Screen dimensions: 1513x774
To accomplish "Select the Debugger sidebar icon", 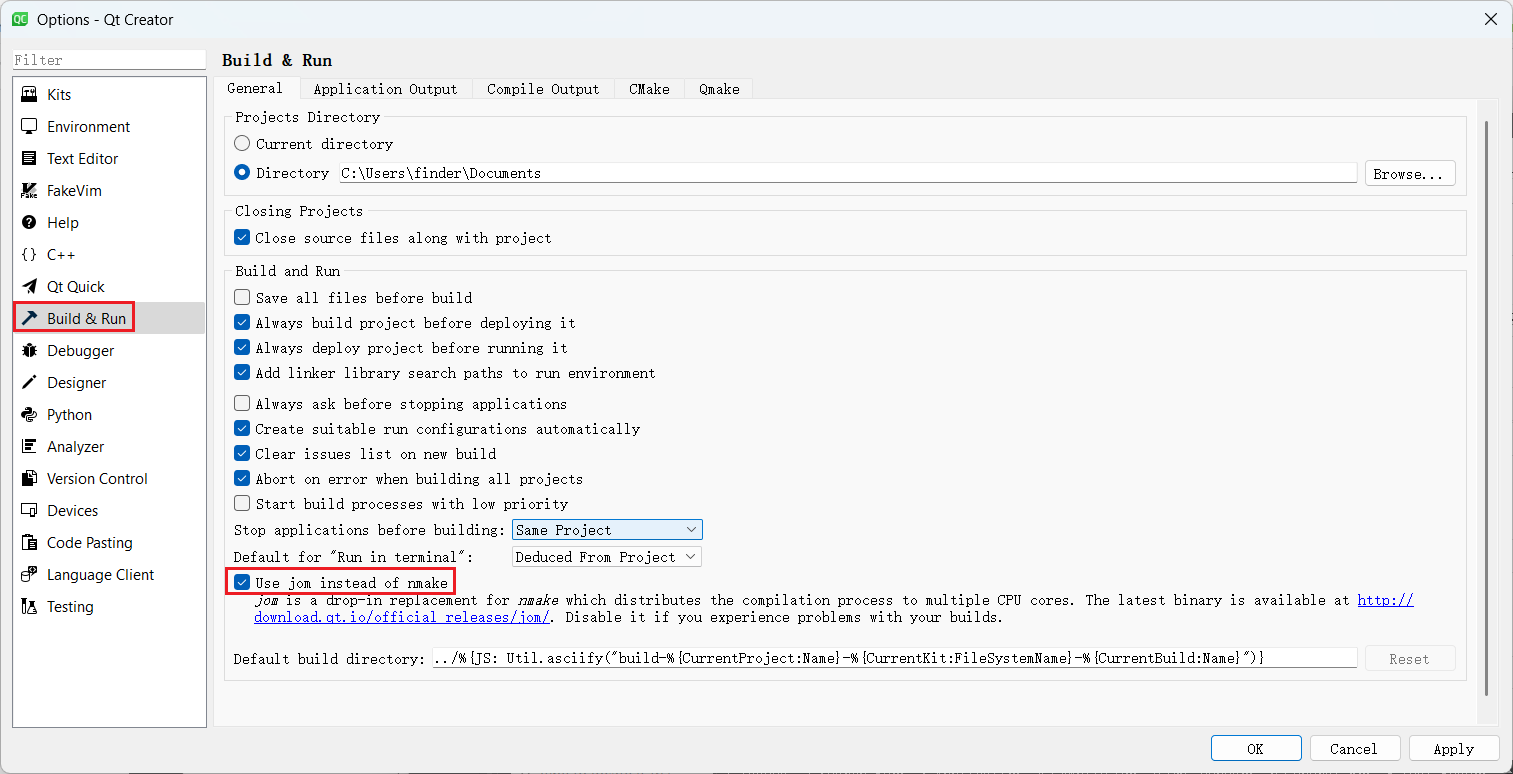I will pos(80,350).
